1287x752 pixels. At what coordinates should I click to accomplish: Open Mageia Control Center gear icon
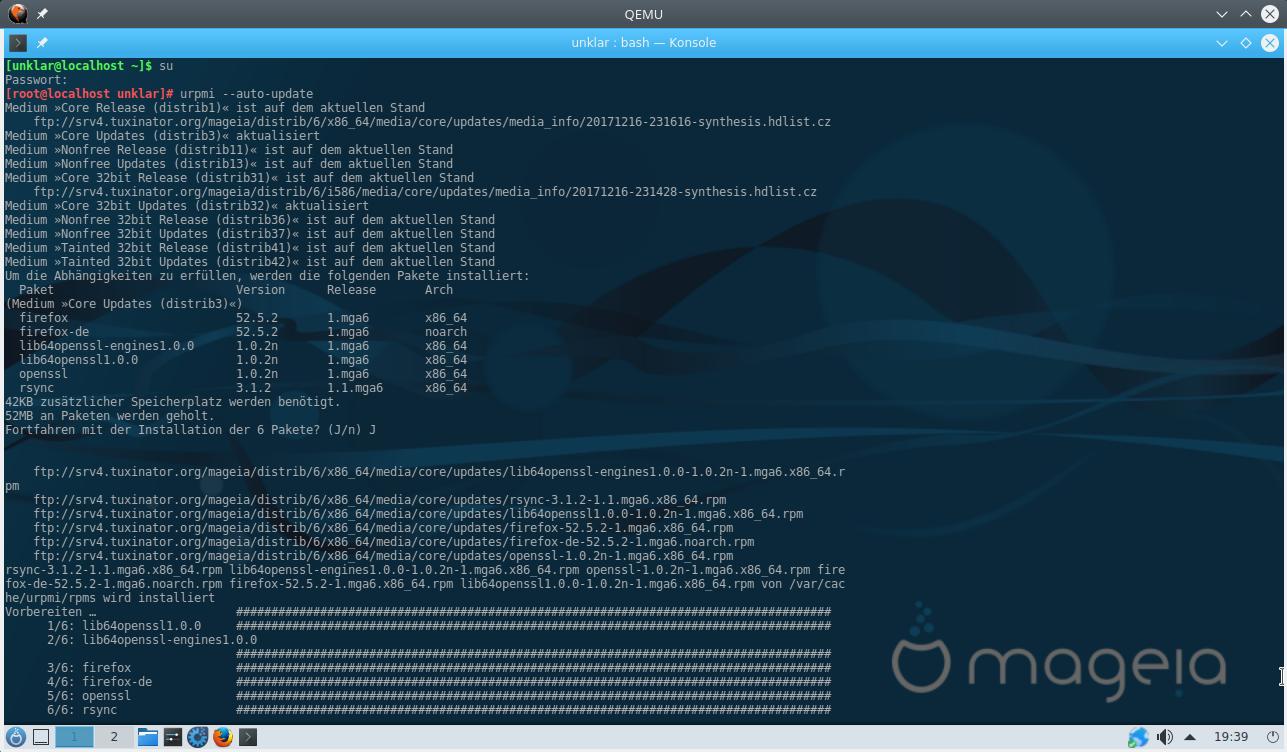(198, 737)
